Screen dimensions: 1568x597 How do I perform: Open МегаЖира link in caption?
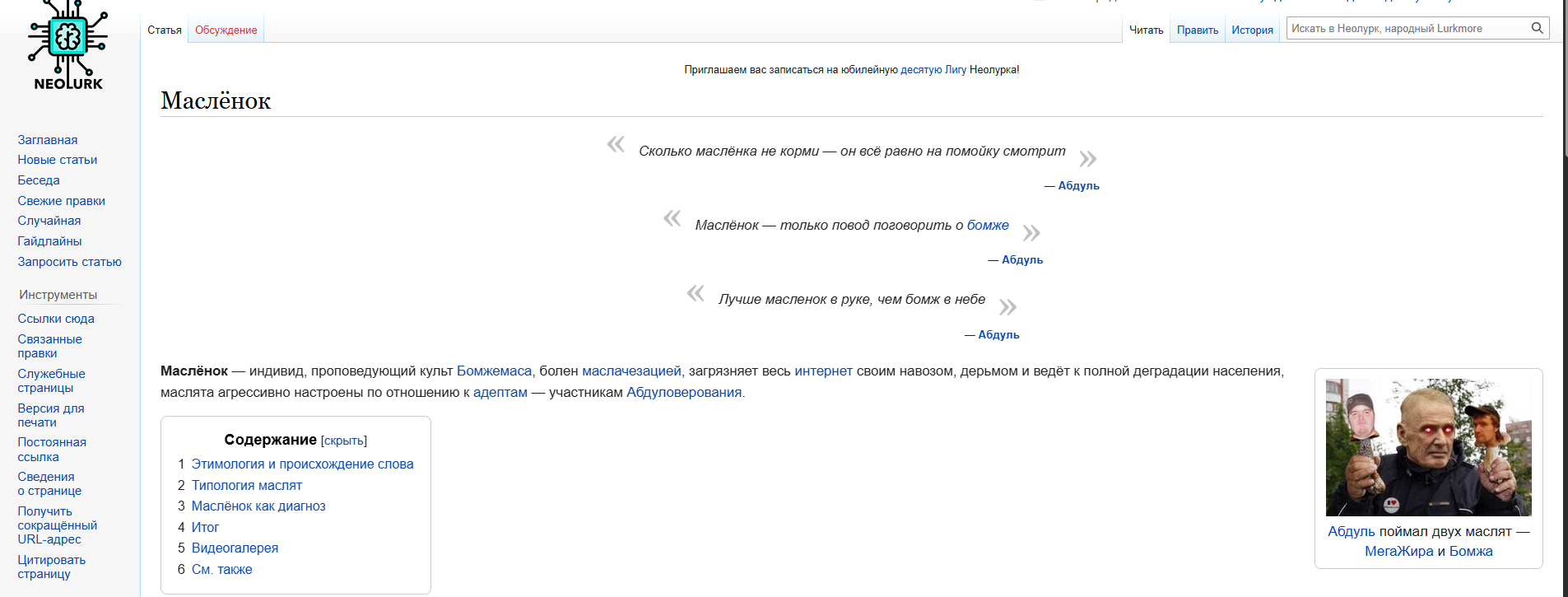pos(1399,552)
